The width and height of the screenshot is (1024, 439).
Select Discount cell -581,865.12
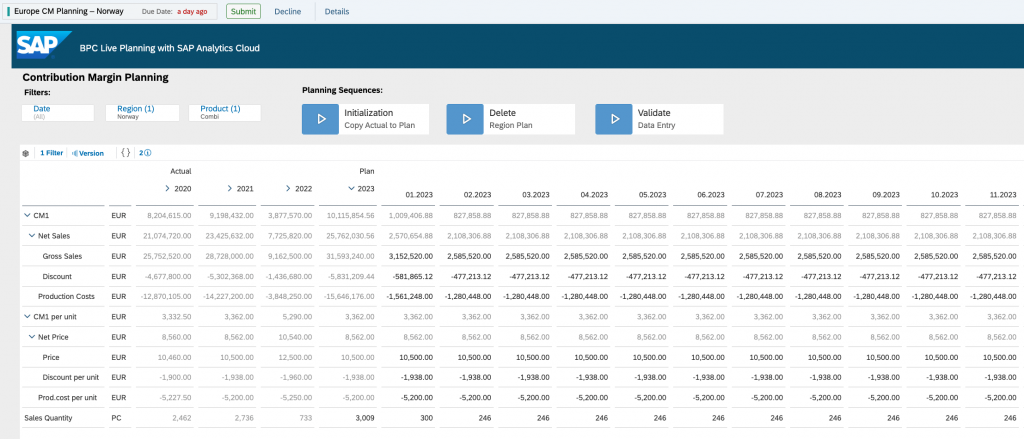[x=411, y=276]
